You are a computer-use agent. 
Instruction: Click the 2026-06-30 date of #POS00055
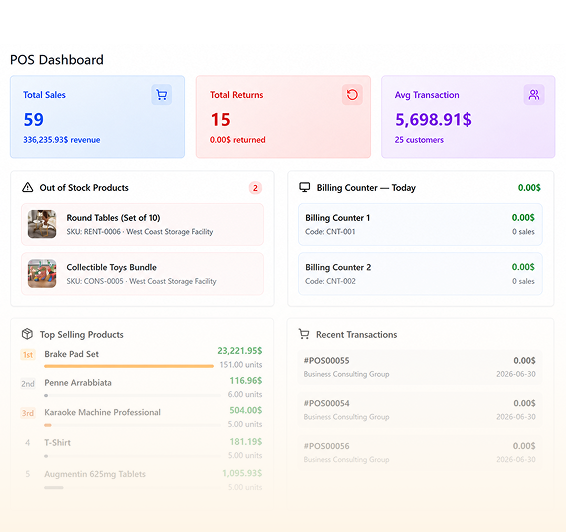point(516,374)
